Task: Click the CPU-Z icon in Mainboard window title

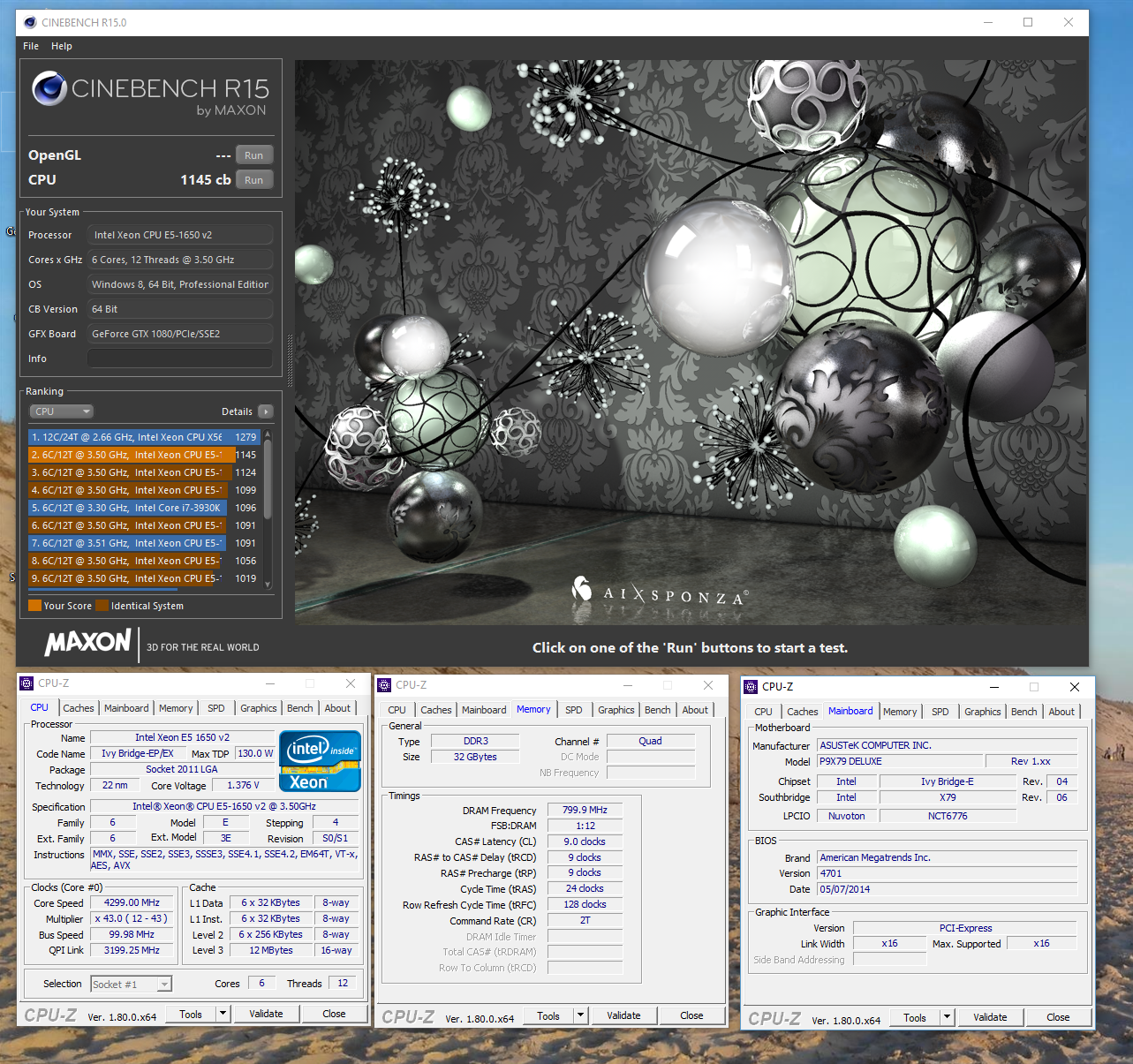Action: 751,687
